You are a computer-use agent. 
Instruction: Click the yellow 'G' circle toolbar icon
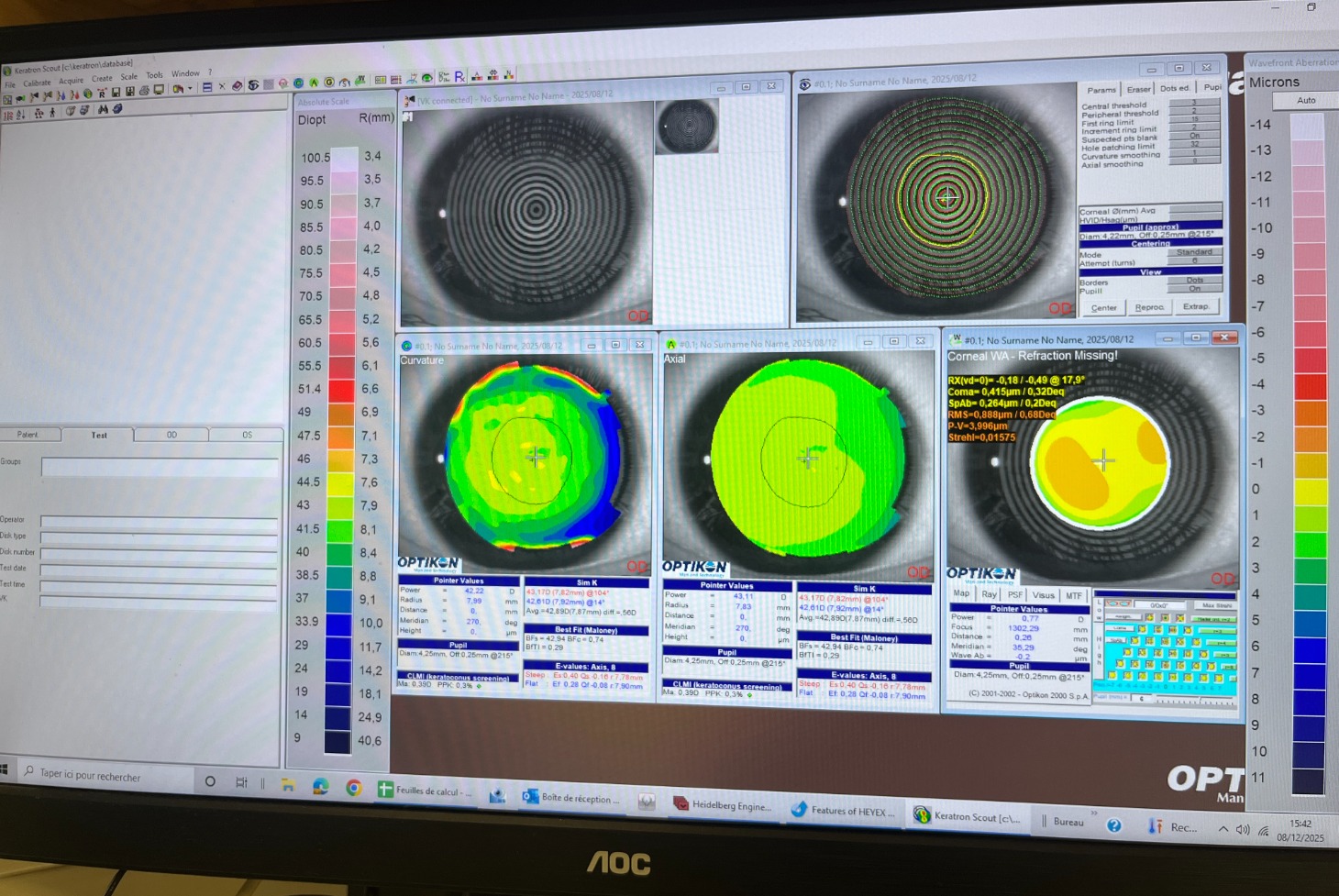coord(329,83)
